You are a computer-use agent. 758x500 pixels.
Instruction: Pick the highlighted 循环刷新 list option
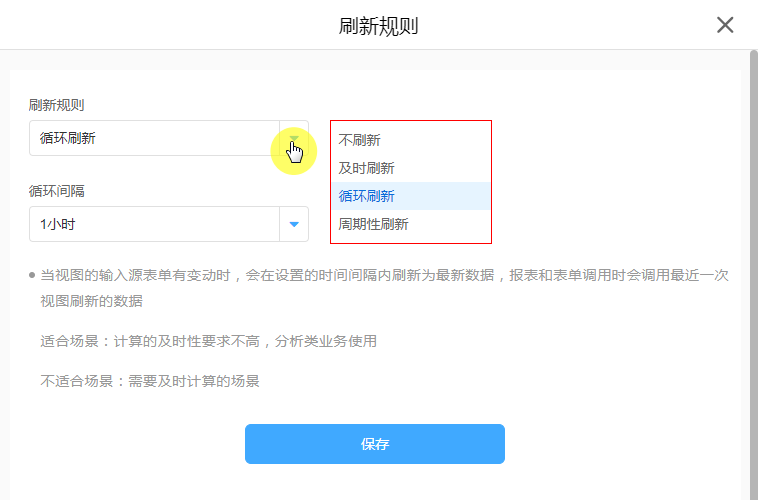coord(367,196)
